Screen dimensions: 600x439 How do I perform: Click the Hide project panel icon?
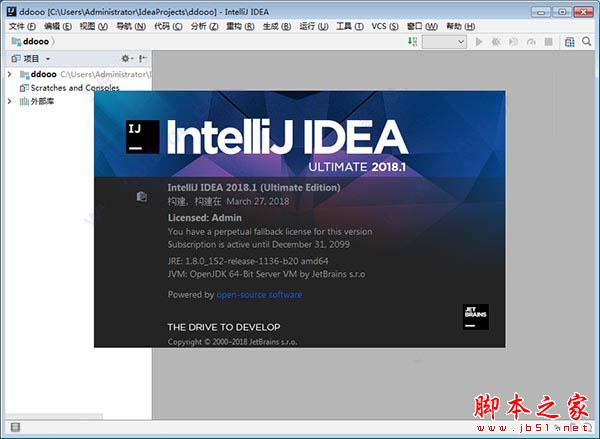pyautogui.click(x=143, y=59)
